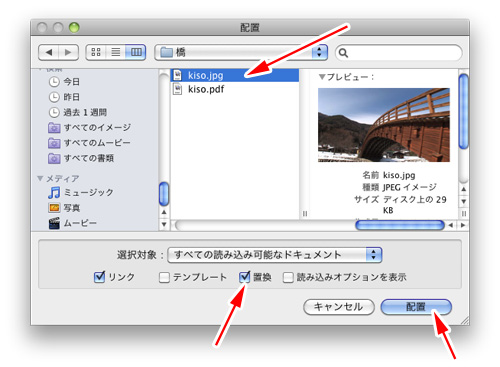Open the 選択対象 file type dropdown
This screenshot has height=367, width=500.
(274, 255)
